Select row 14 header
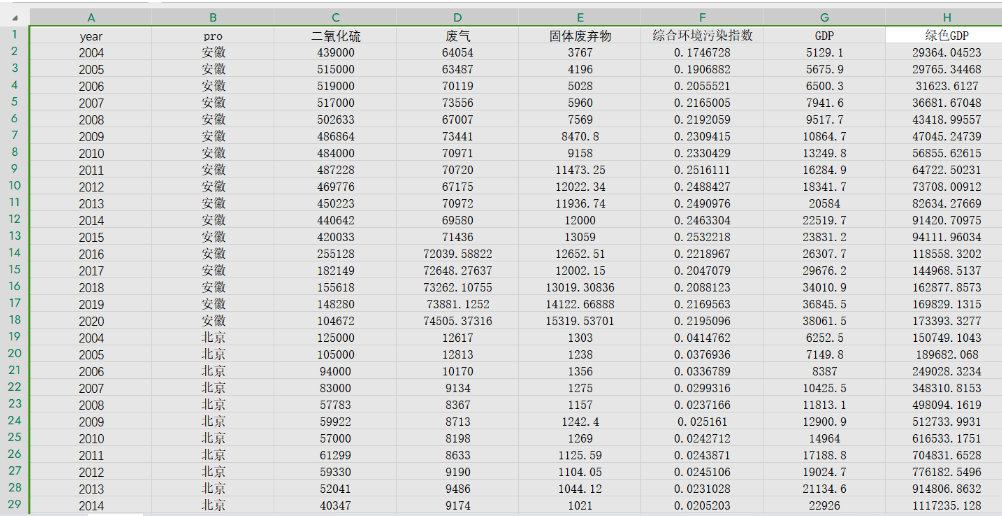 [x=15, y=253]
